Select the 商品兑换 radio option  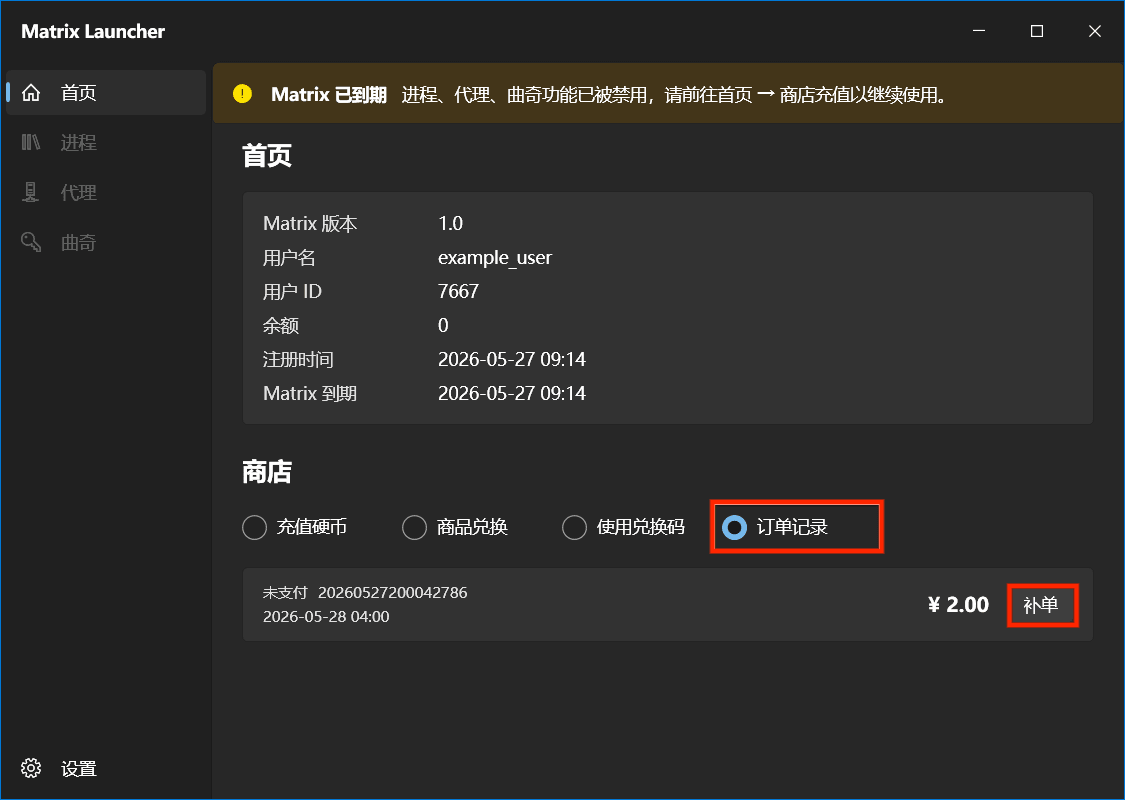(415, 527)
